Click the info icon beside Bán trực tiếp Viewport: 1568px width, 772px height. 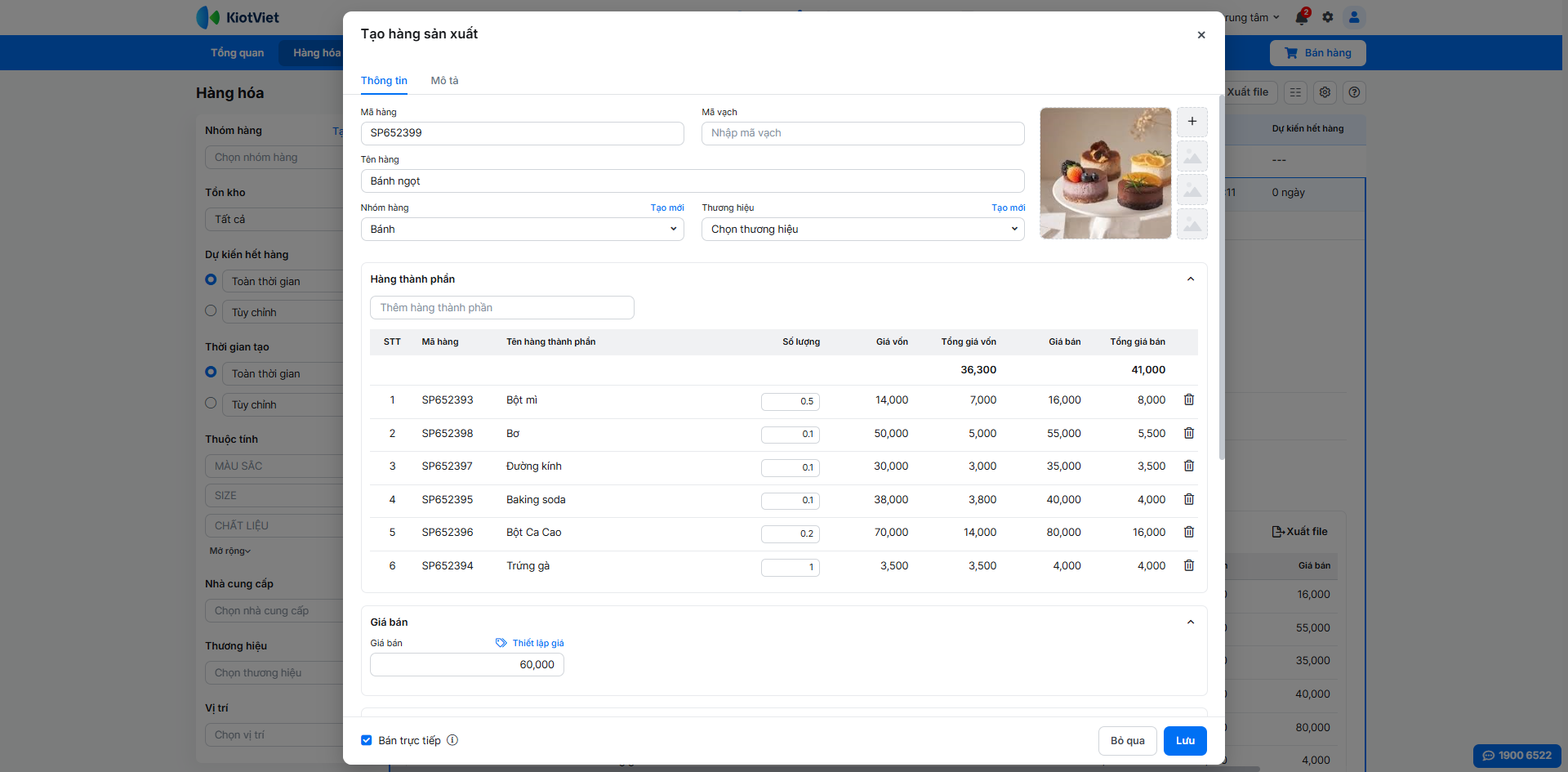click(x=452, y=740)
